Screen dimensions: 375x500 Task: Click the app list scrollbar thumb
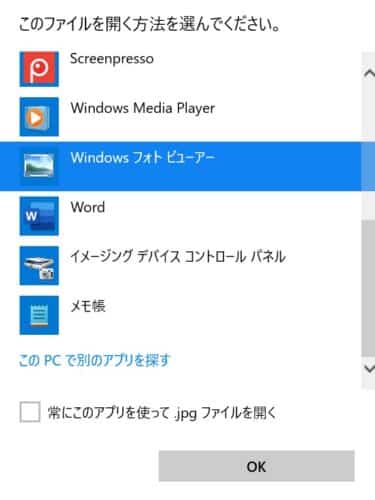368,288
